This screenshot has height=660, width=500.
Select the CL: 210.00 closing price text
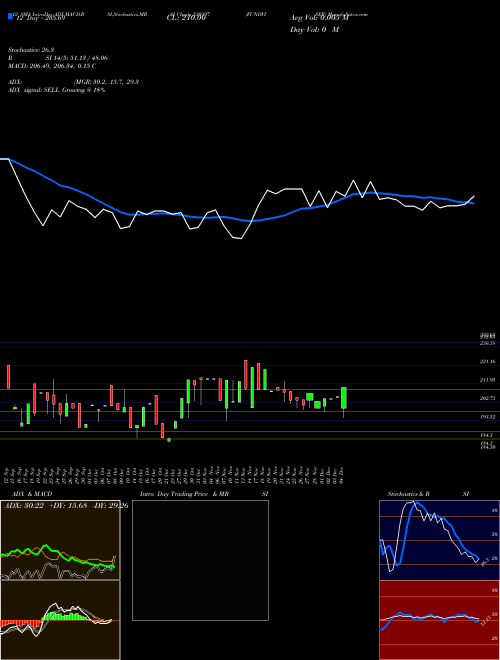186,18
